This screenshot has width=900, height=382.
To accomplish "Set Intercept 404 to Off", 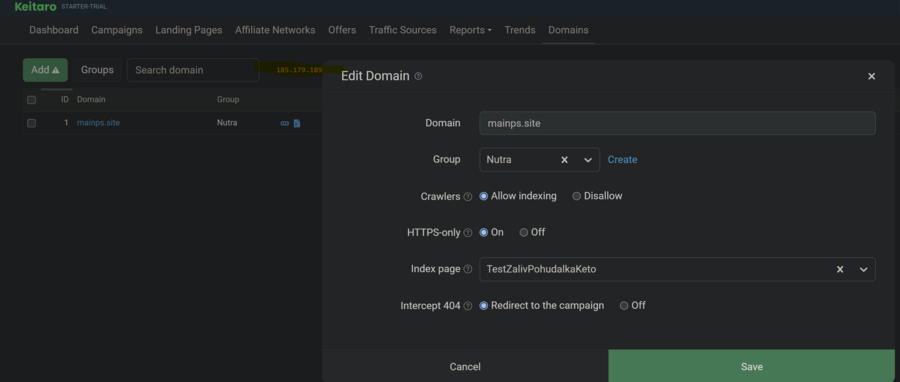I will (x=624, y=306).
